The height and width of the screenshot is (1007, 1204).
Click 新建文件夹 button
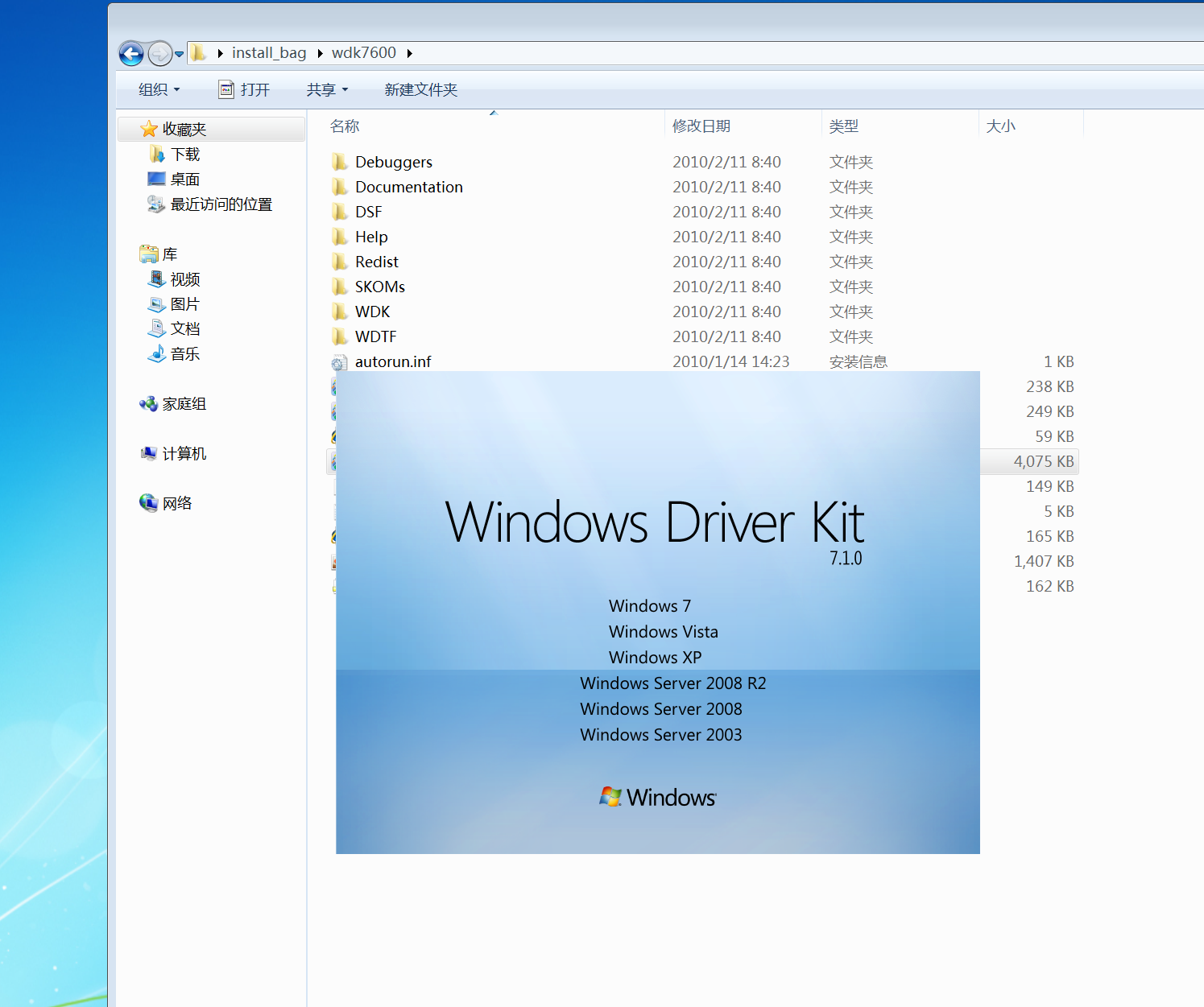420,89
